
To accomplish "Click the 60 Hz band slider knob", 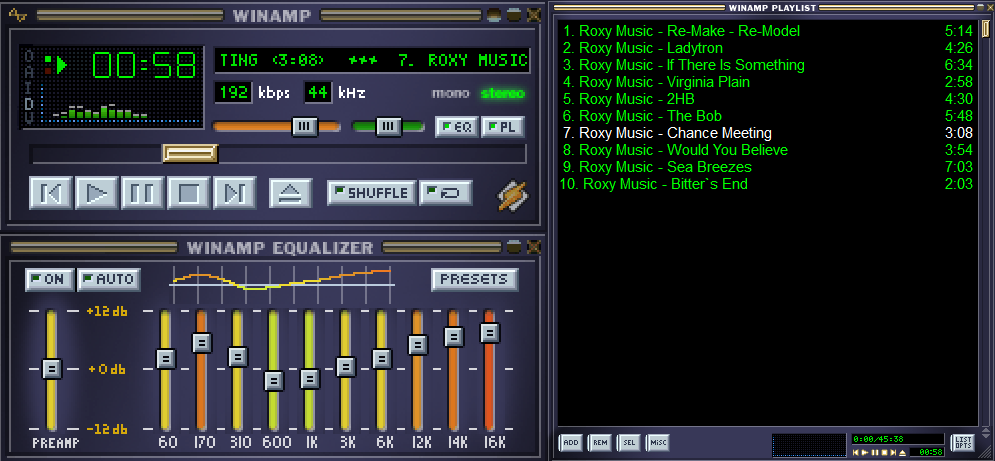I will 166,359.
